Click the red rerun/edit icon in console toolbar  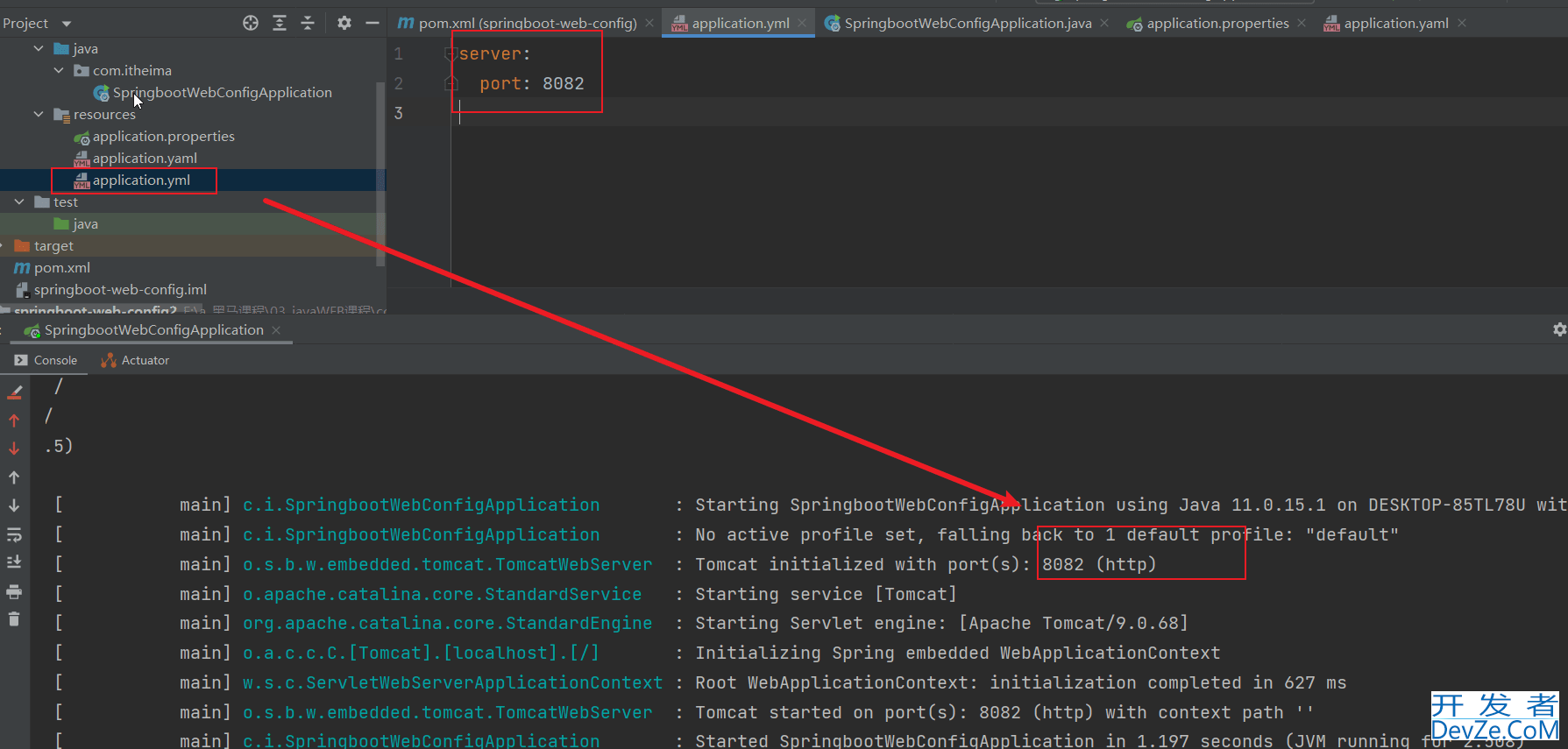pos(14,392)
